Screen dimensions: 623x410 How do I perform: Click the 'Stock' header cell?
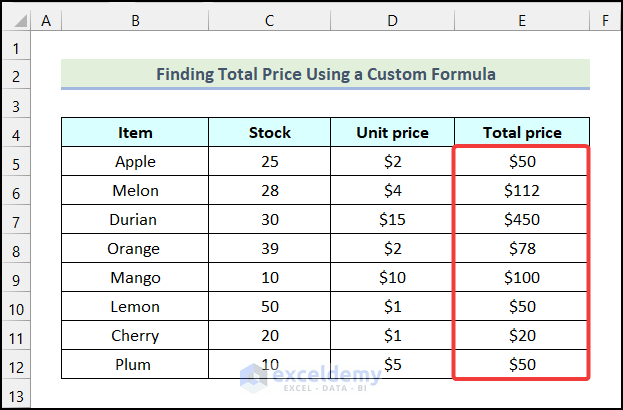point(269,132)
